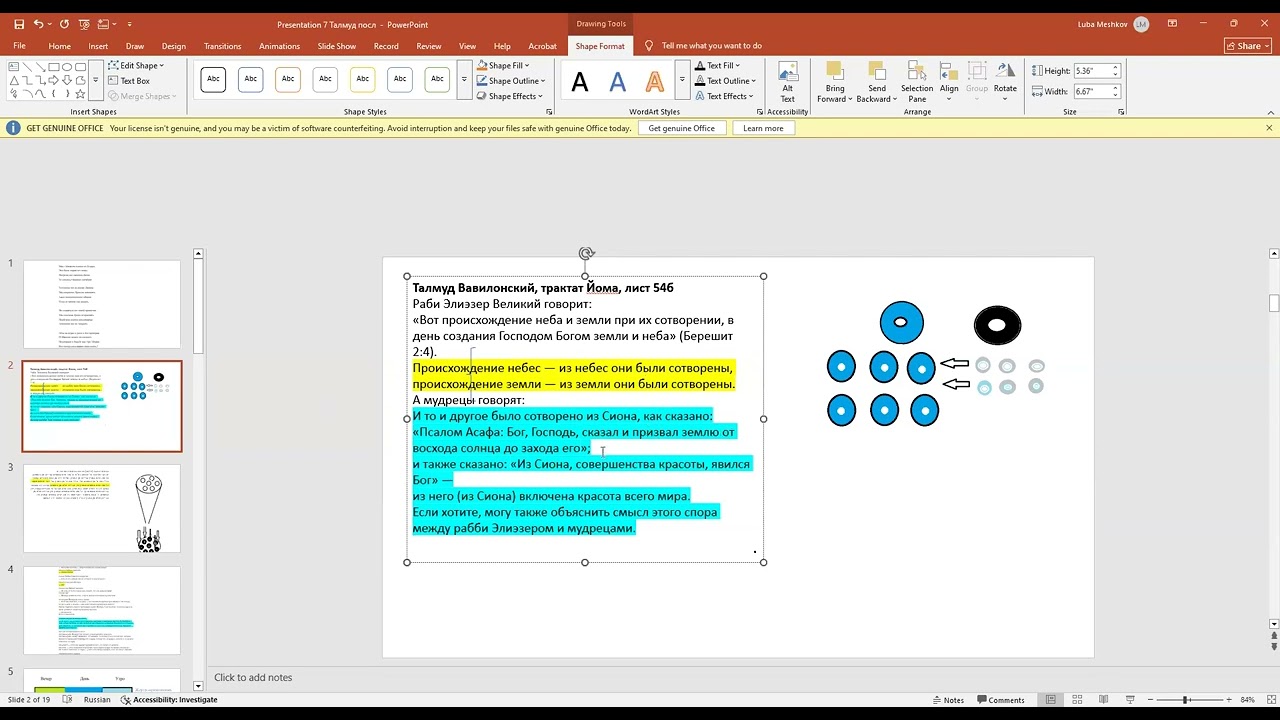1280x720 pixels.
Task: Switch to Slide Sorter view icon
Action: pos(1078,700)
